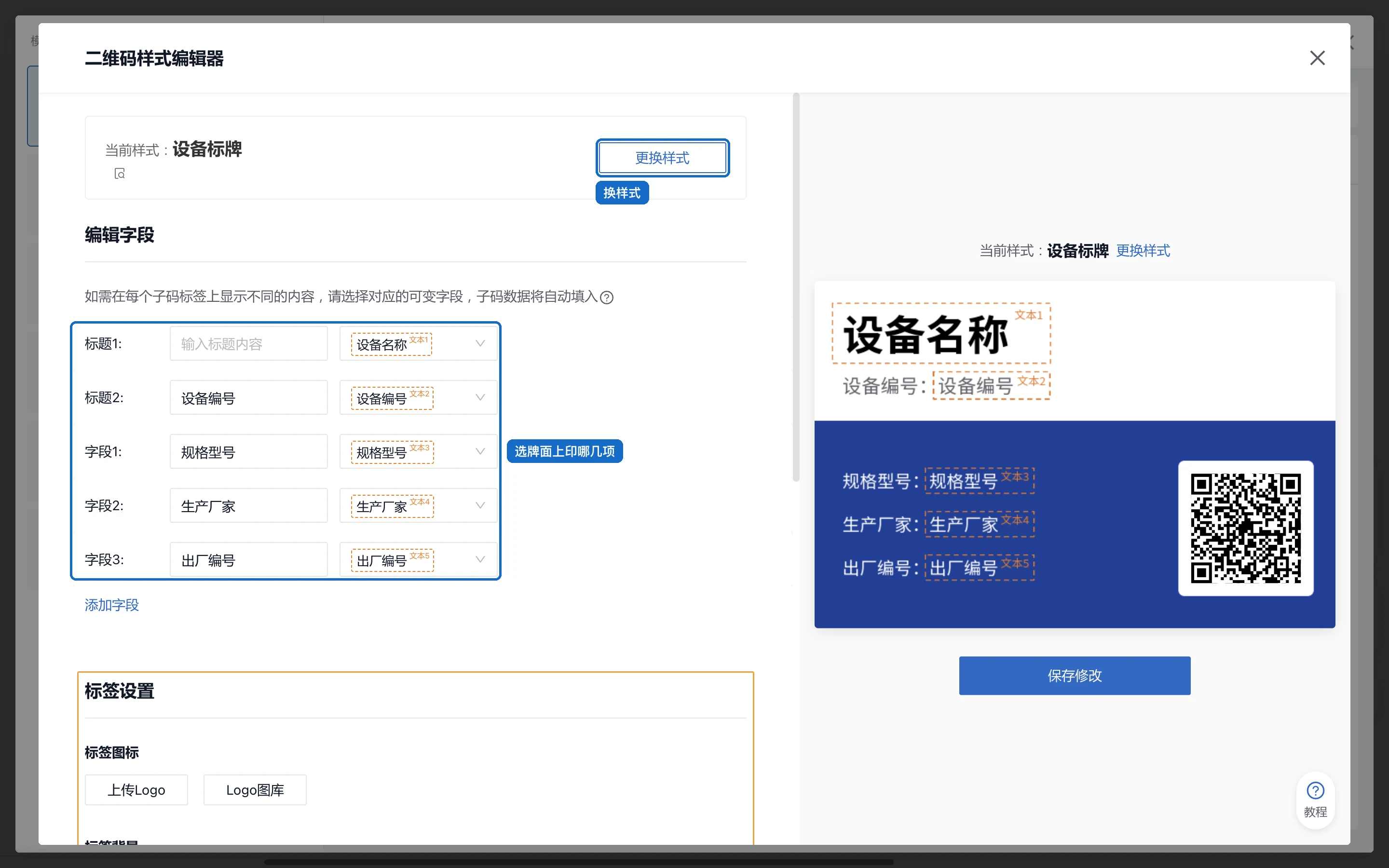Image resolution: width=1389 pixels, height=868 pixels.
Task: Open the 规格型号 dropdown for 字段1
Action: tap(419, 452)
